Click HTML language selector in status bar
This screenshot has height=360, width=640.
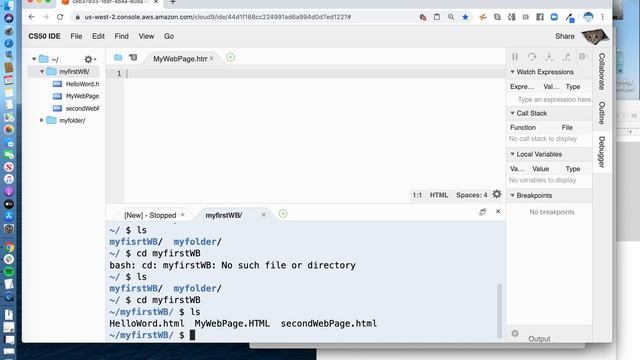(439, 195)
